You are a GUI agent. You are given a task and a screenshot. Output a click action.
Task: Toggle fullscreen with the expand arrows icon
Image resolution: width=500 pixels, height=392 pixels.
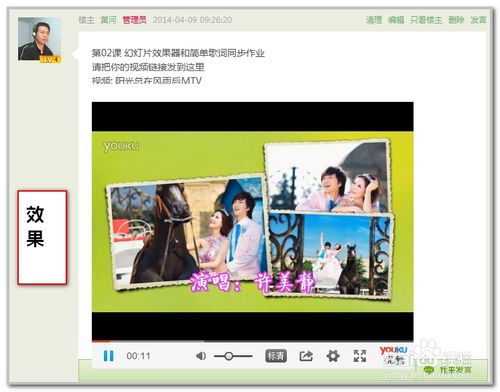point(360,356)
